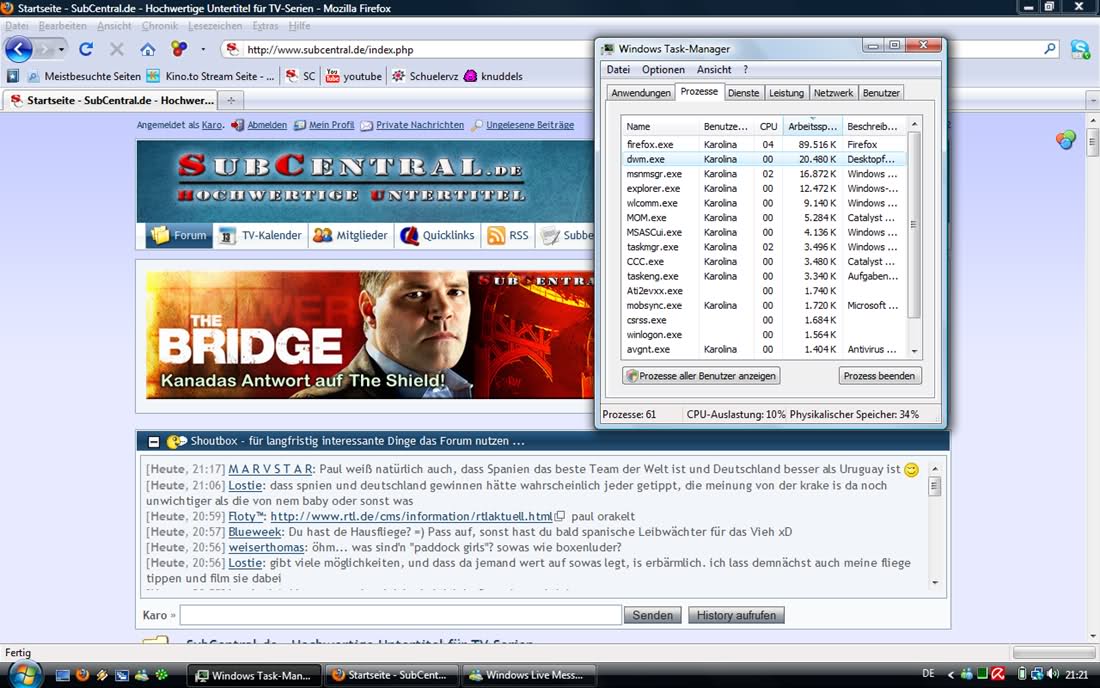Screen dimensions: 1100x688
Task: Open Task Manager's Datei menu
Action: (618, 69)
